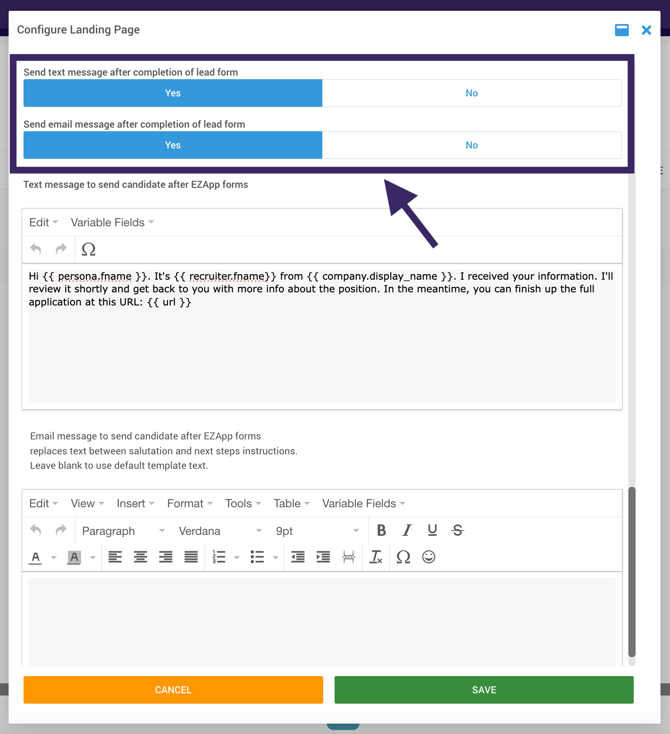This screenshot has height=734, width=670.
Task: Insert special character in text message editor
Action: (x=89, y=249)
